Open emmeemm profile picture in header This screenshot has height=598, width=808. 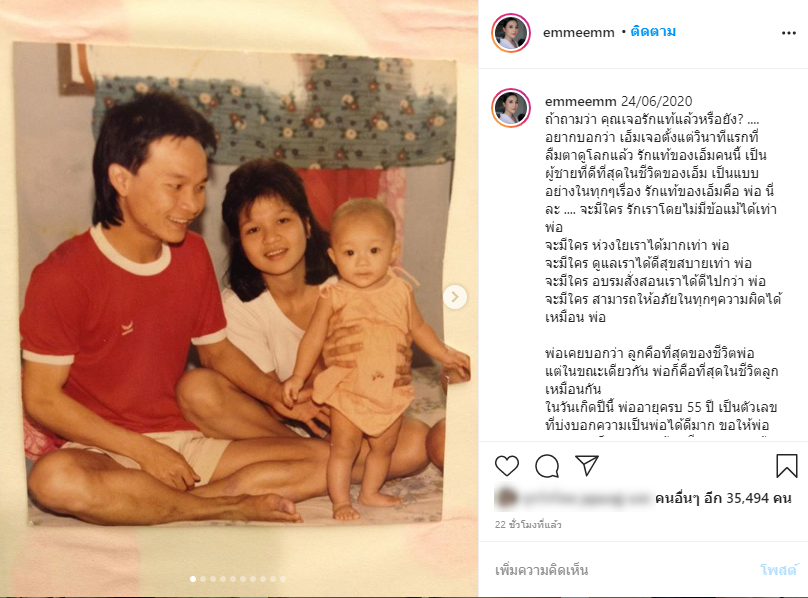pos(511,33)
